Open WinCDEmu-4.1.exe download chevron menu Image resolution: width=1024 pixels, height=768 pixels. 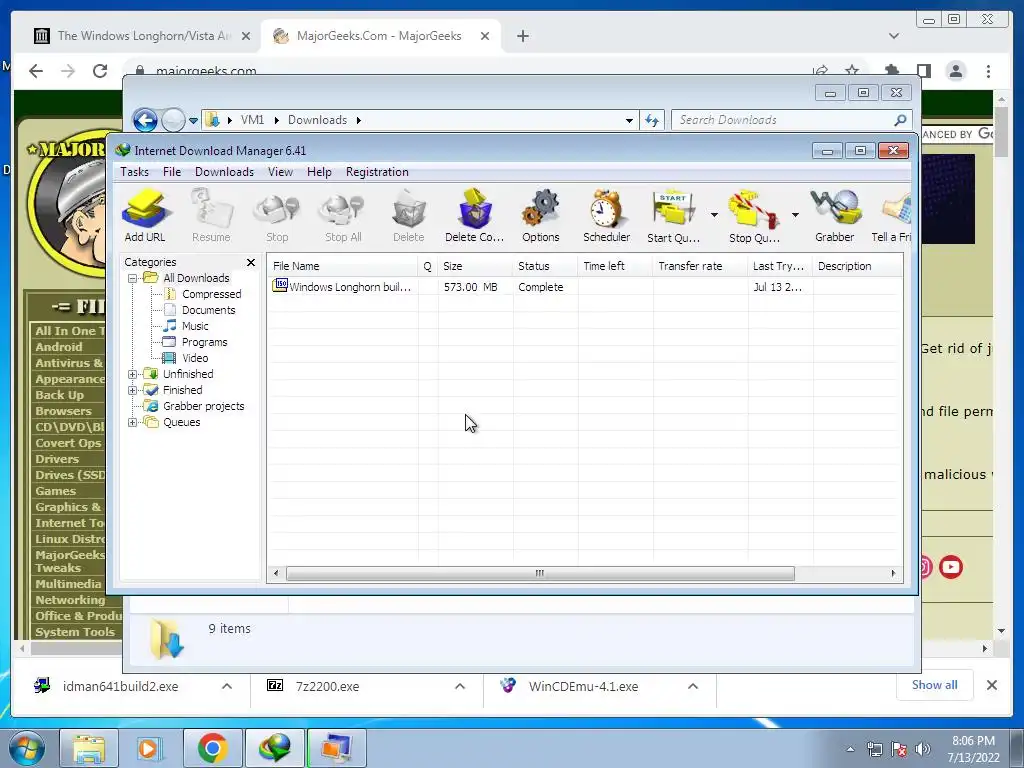point(693,686)
